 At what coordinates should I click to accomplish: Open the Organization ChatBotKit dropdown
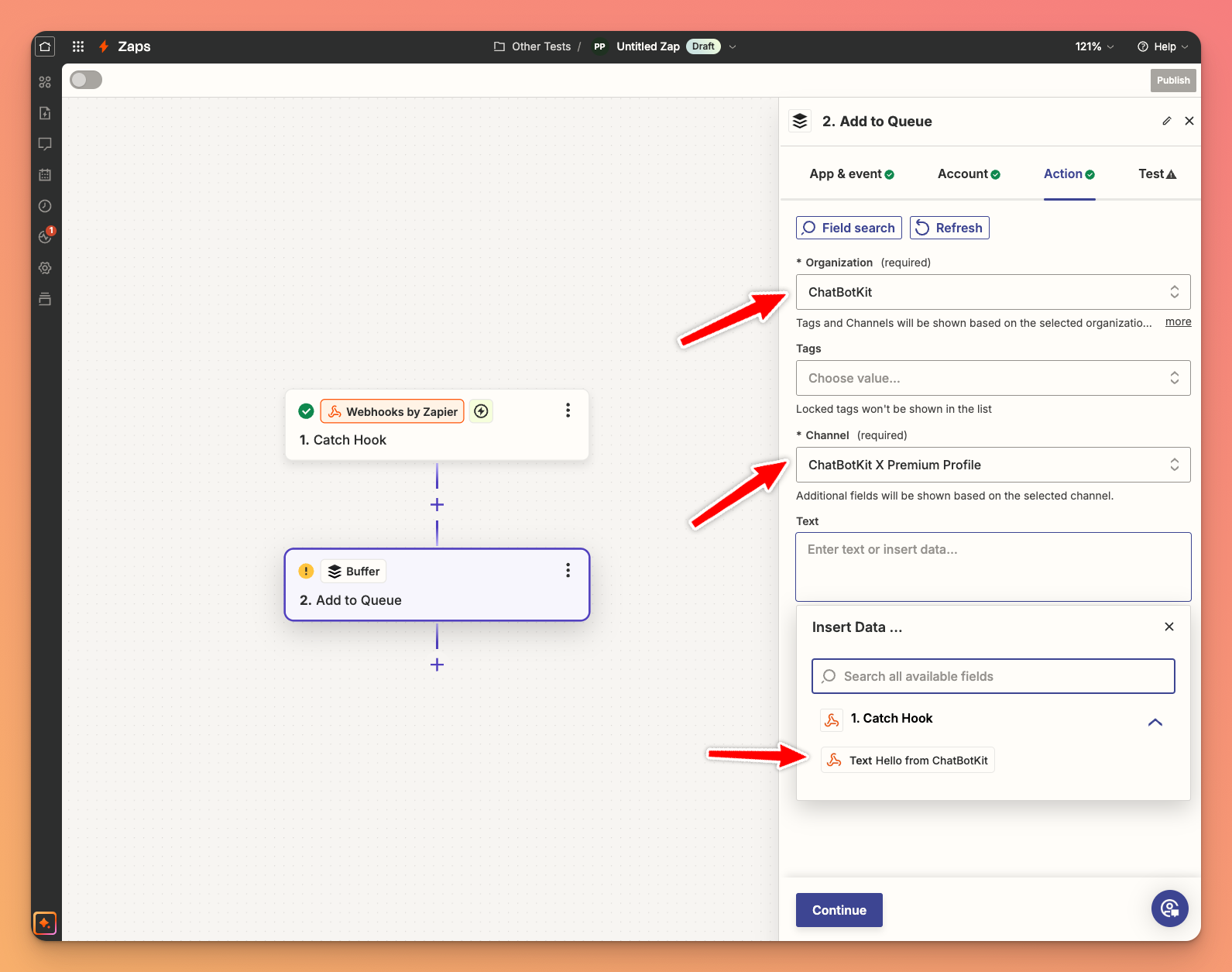(993, 292)
